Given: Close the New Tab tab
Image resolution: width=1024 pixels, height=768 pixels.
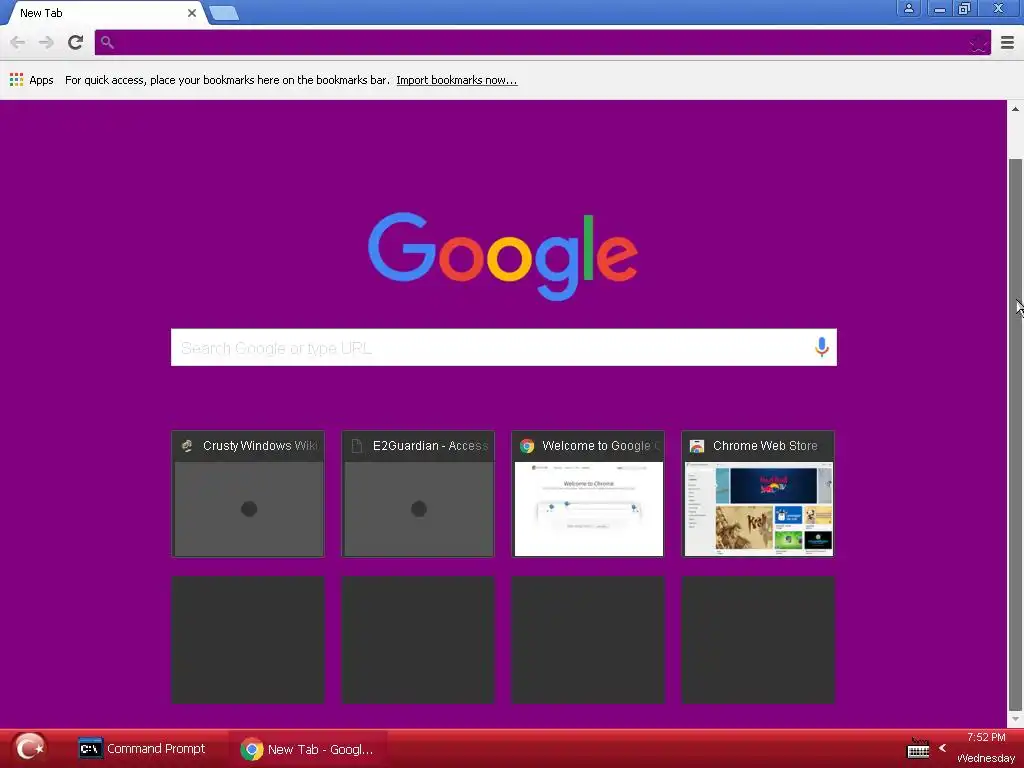Looking at the screenshot, I should [192, 13].
